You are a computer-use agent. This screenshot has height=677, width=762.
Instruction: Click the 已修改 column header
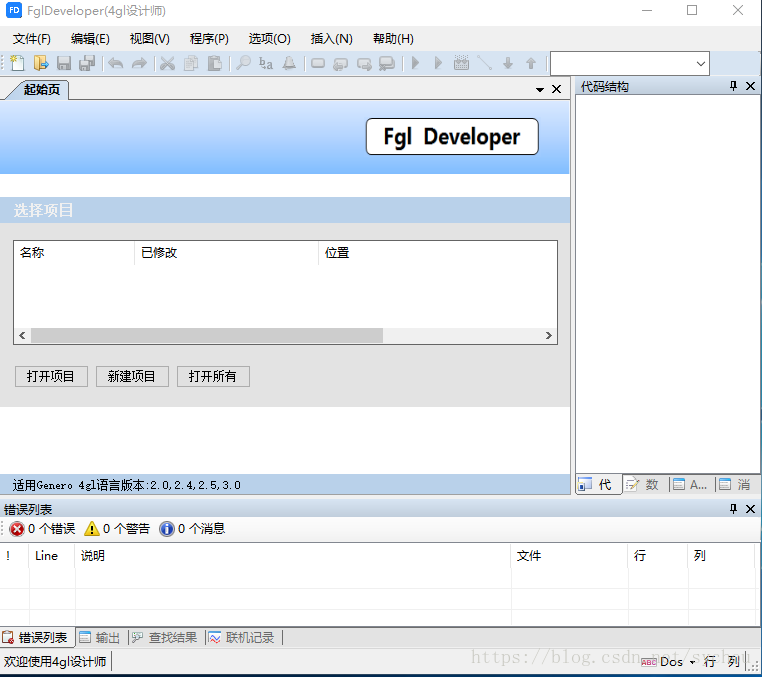pos(226,253)
